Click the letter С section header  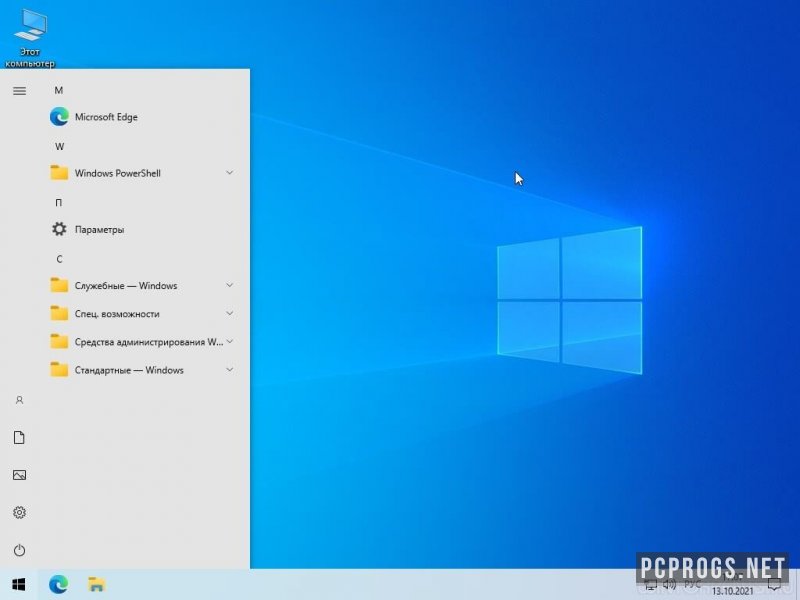(59, 259)
